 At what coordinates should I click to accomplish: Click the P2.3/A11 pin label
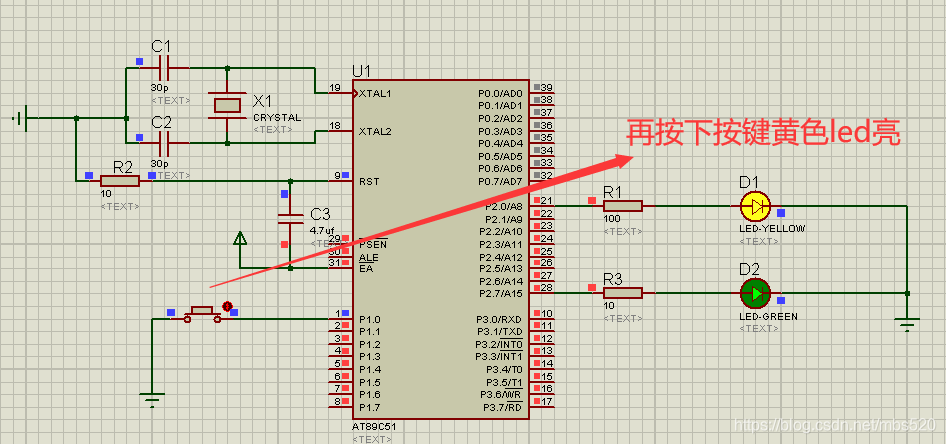[x=501, y=244]
